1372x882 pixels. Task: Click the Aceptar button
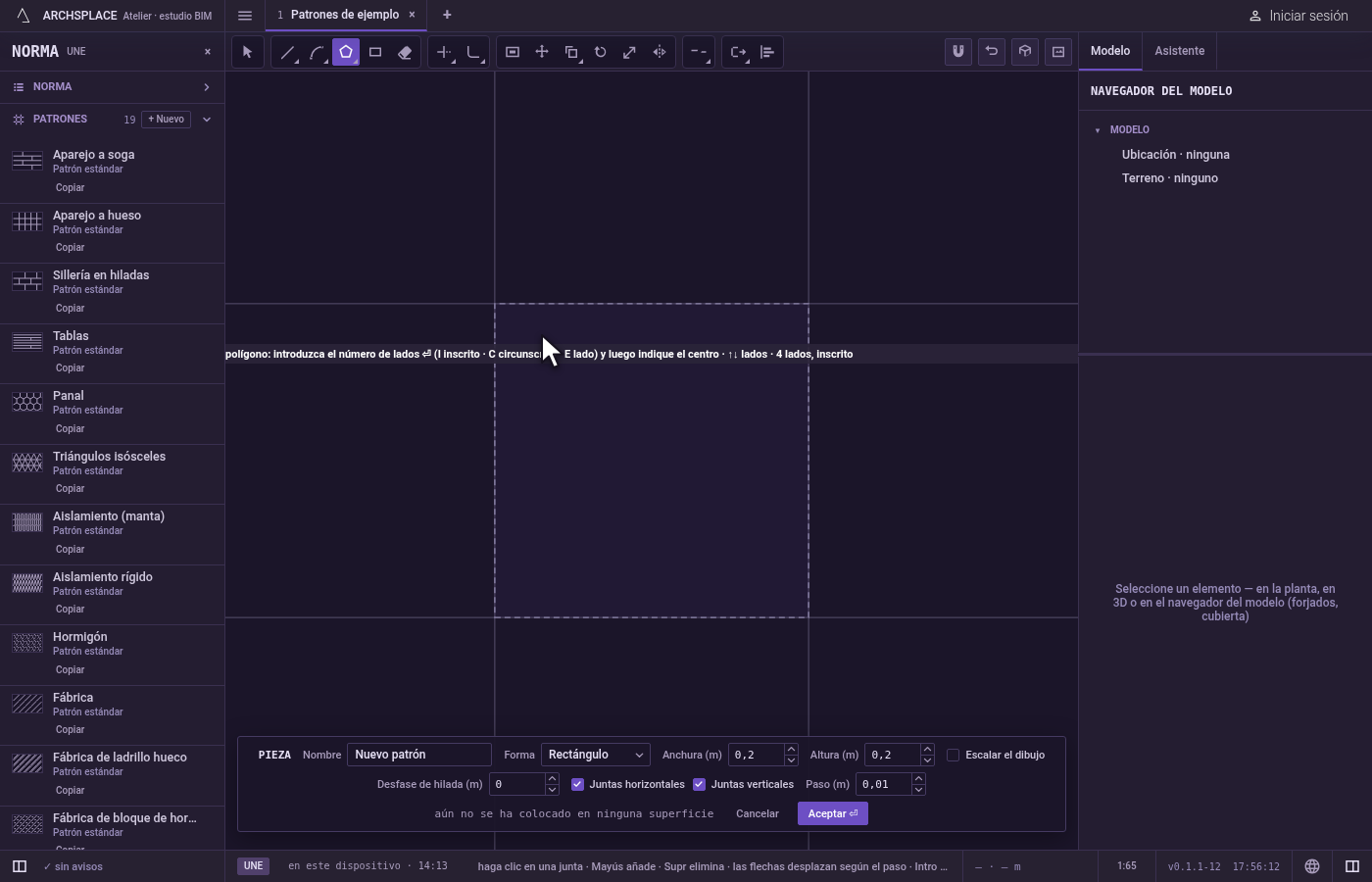click(833, 813)
